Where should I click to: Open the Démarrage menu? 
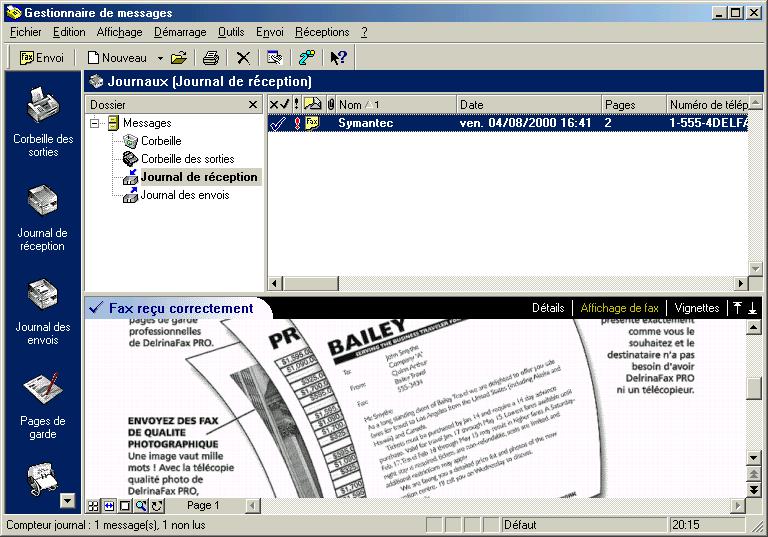coord(180,32)
